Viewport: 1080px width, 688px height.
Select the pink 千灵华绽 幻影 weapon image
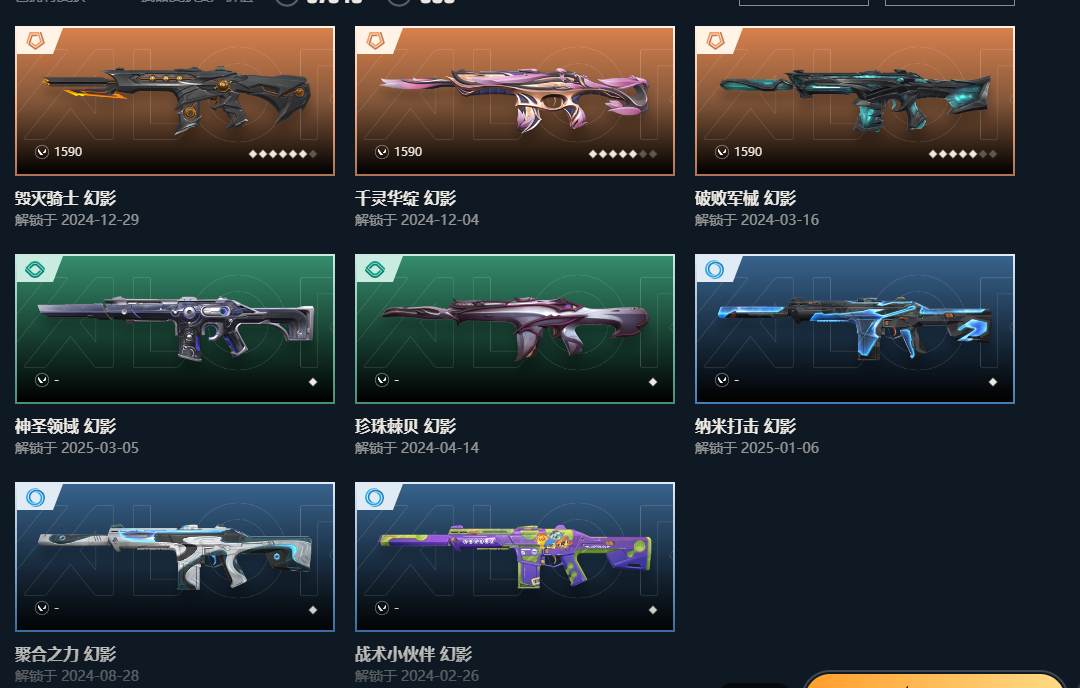click(515, 101)
